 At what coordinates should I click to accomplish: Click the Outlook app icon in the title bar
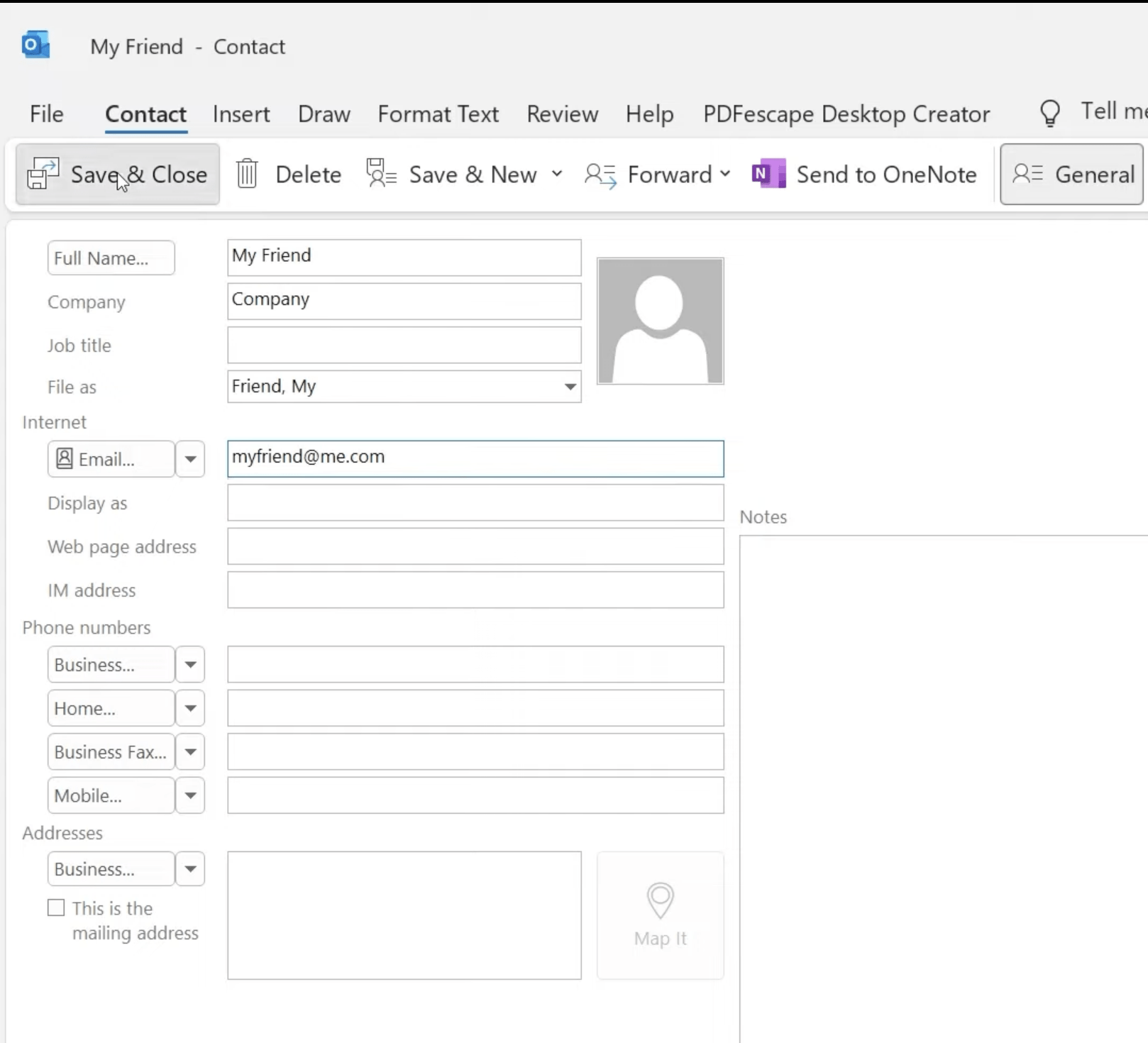35,45
